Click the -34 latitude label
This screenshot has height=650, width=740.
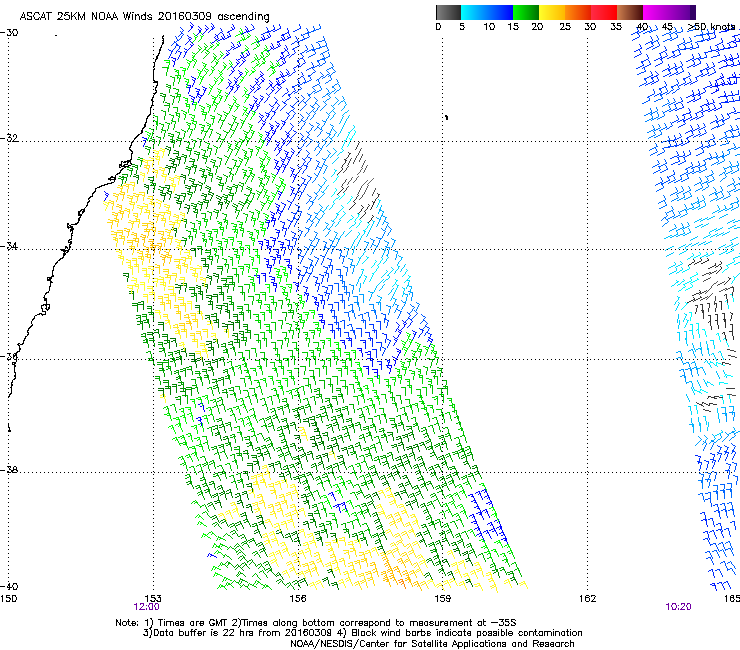9,246
